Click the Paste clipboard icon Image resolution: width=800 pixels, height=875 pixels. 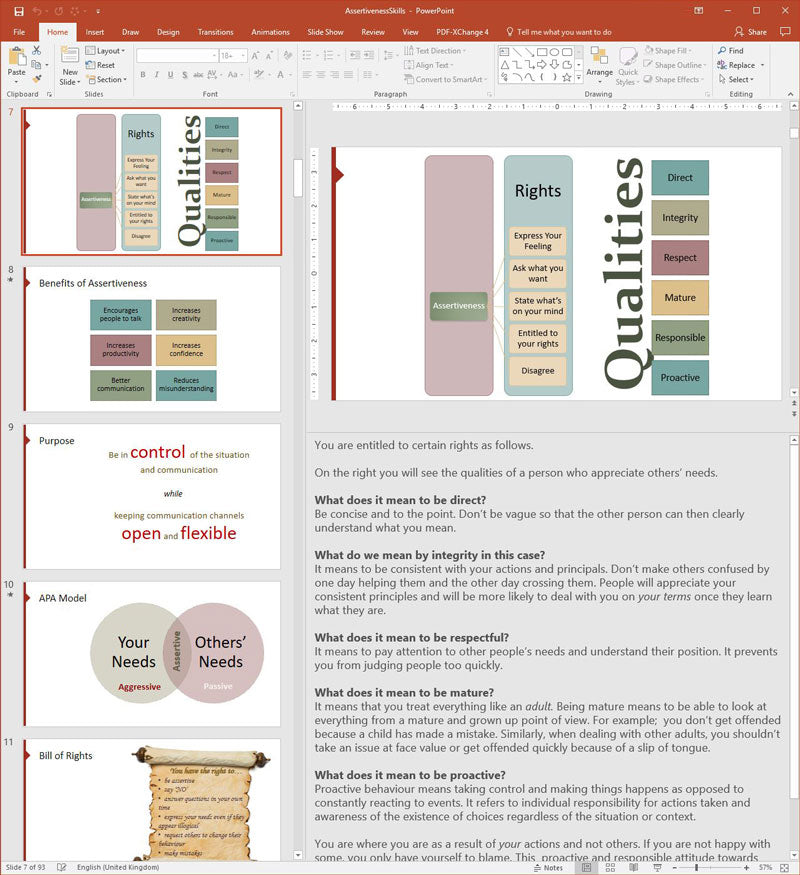pyautogui.click(x=17, y=57)
